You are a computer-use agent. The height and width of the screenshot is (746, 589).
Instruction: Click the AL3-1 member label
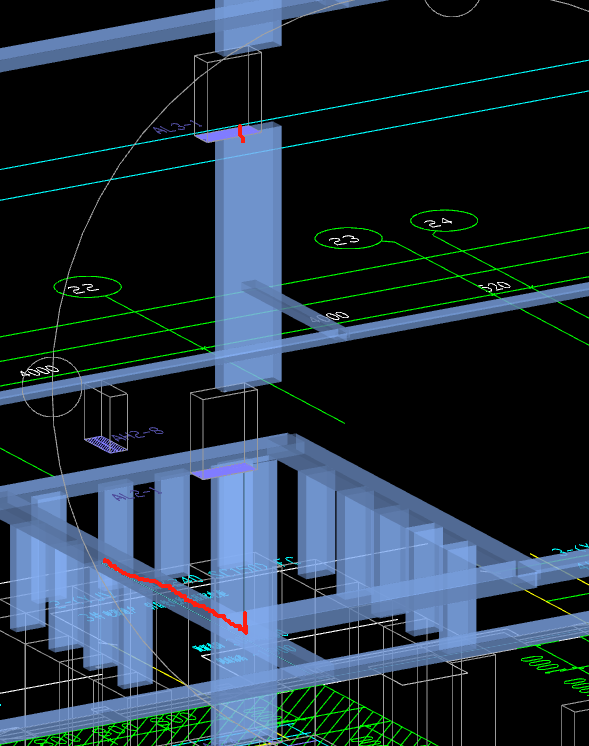pyautogui.click(x=177, y=127)
